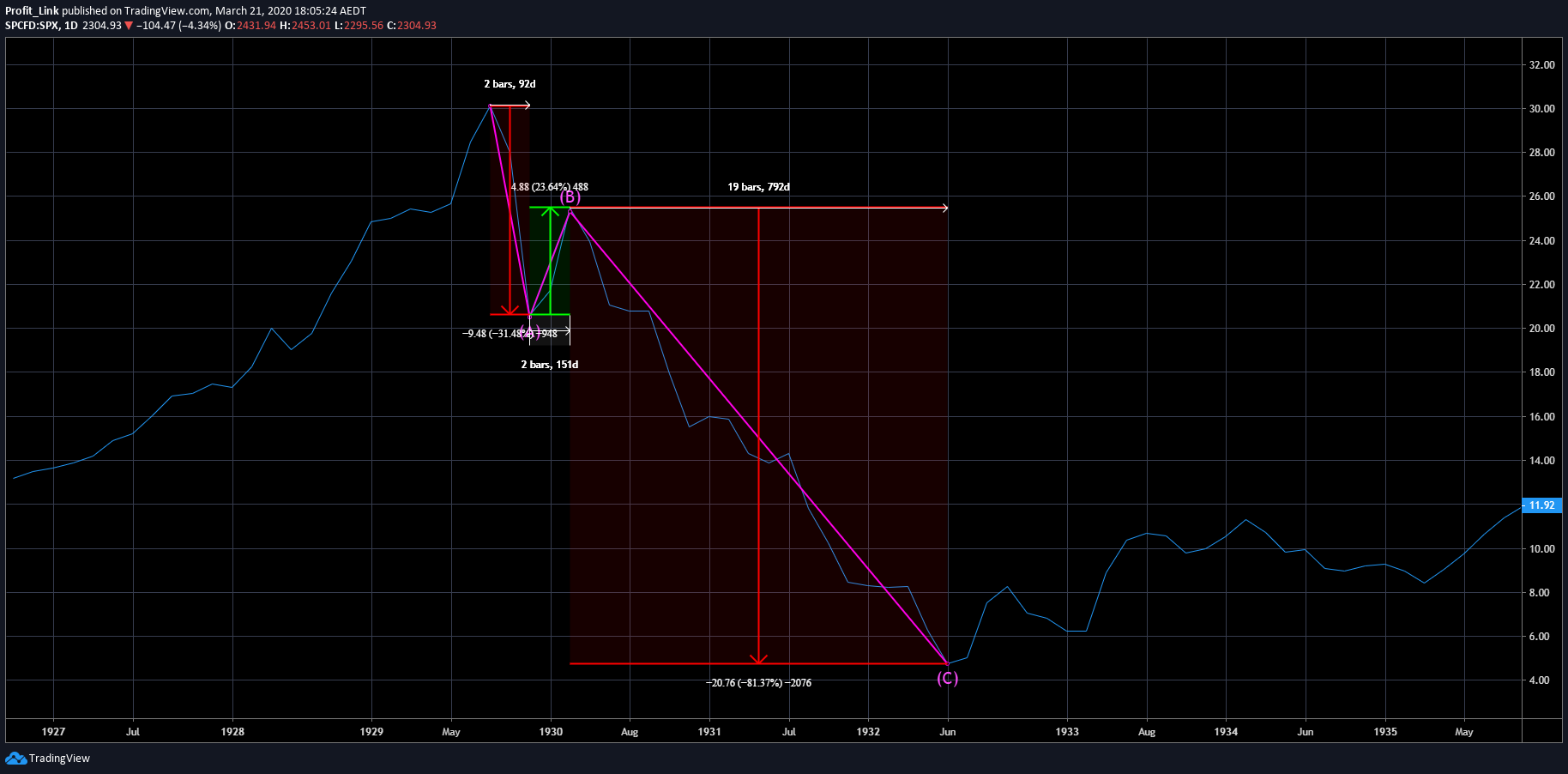Click the '2 bars, 151d' range label
1568x774 pixels.
point(550,365)
